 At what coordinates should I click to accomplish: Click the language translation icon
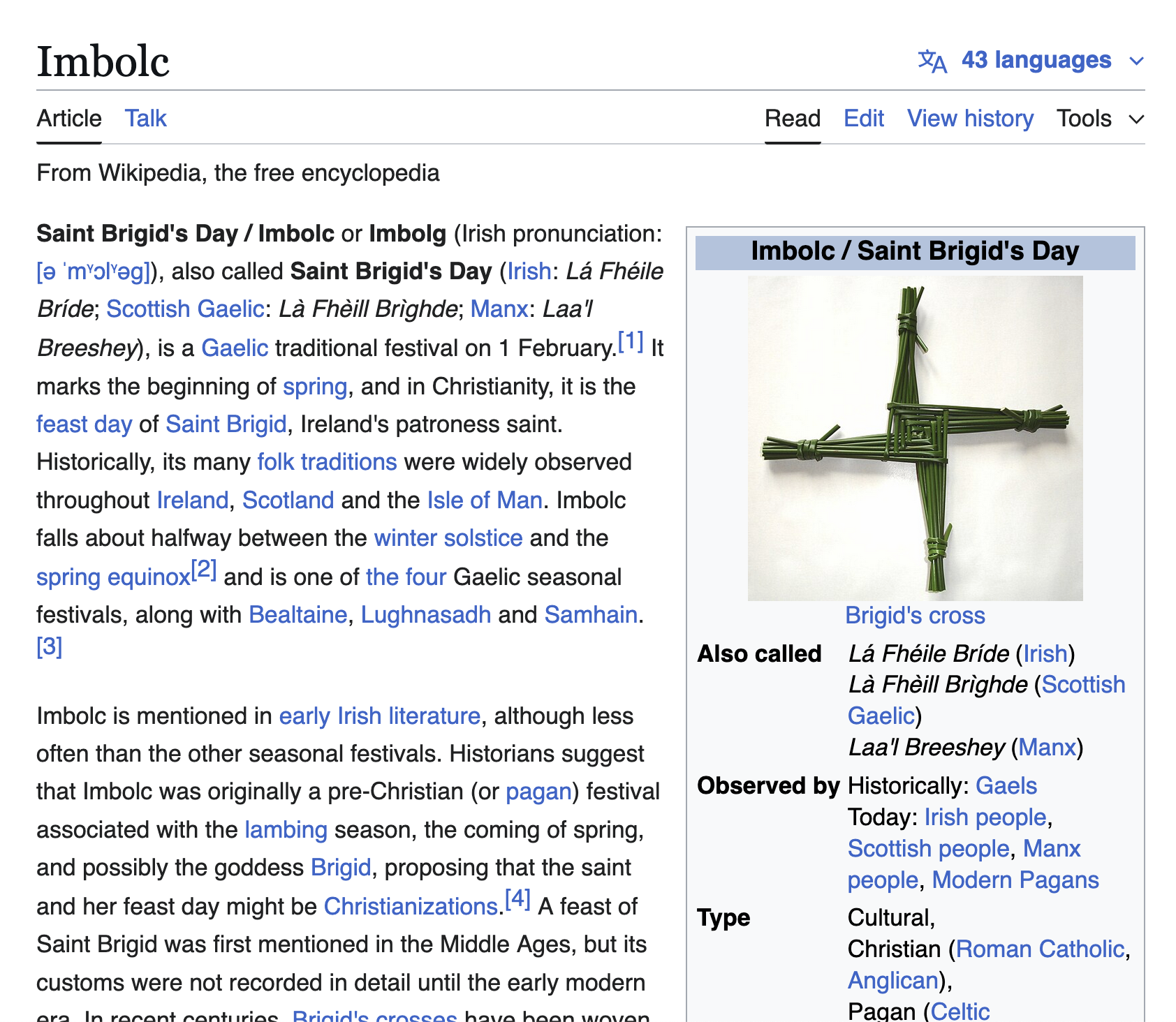click(x=932, y=61)
